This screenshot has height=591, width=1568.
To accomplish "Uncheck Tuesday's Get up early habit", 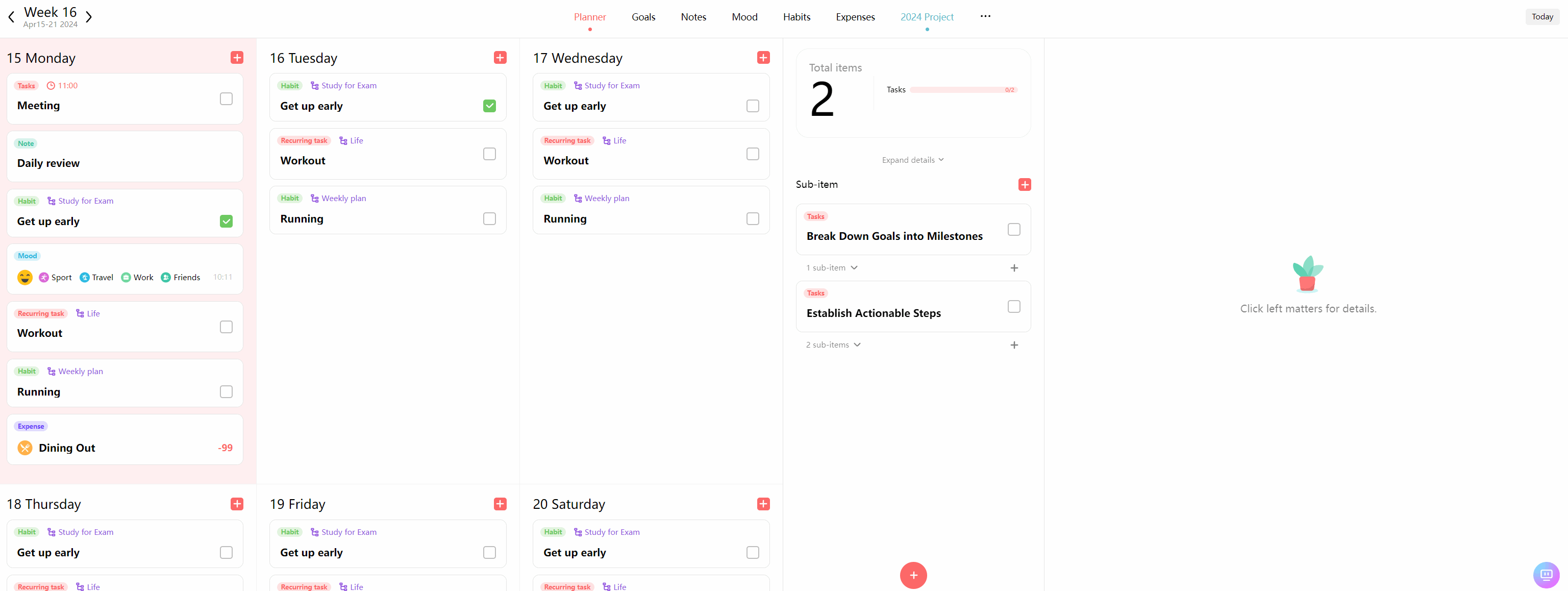I will tap(489, 106).
